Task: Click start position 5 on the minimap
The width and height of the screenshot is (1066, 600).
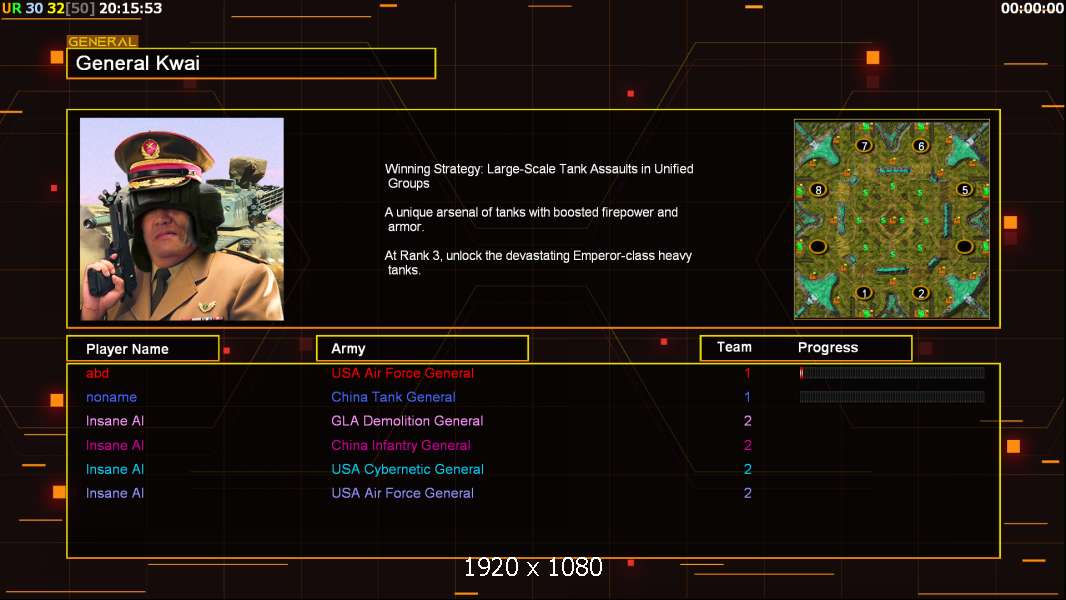Action: [964, 190]
